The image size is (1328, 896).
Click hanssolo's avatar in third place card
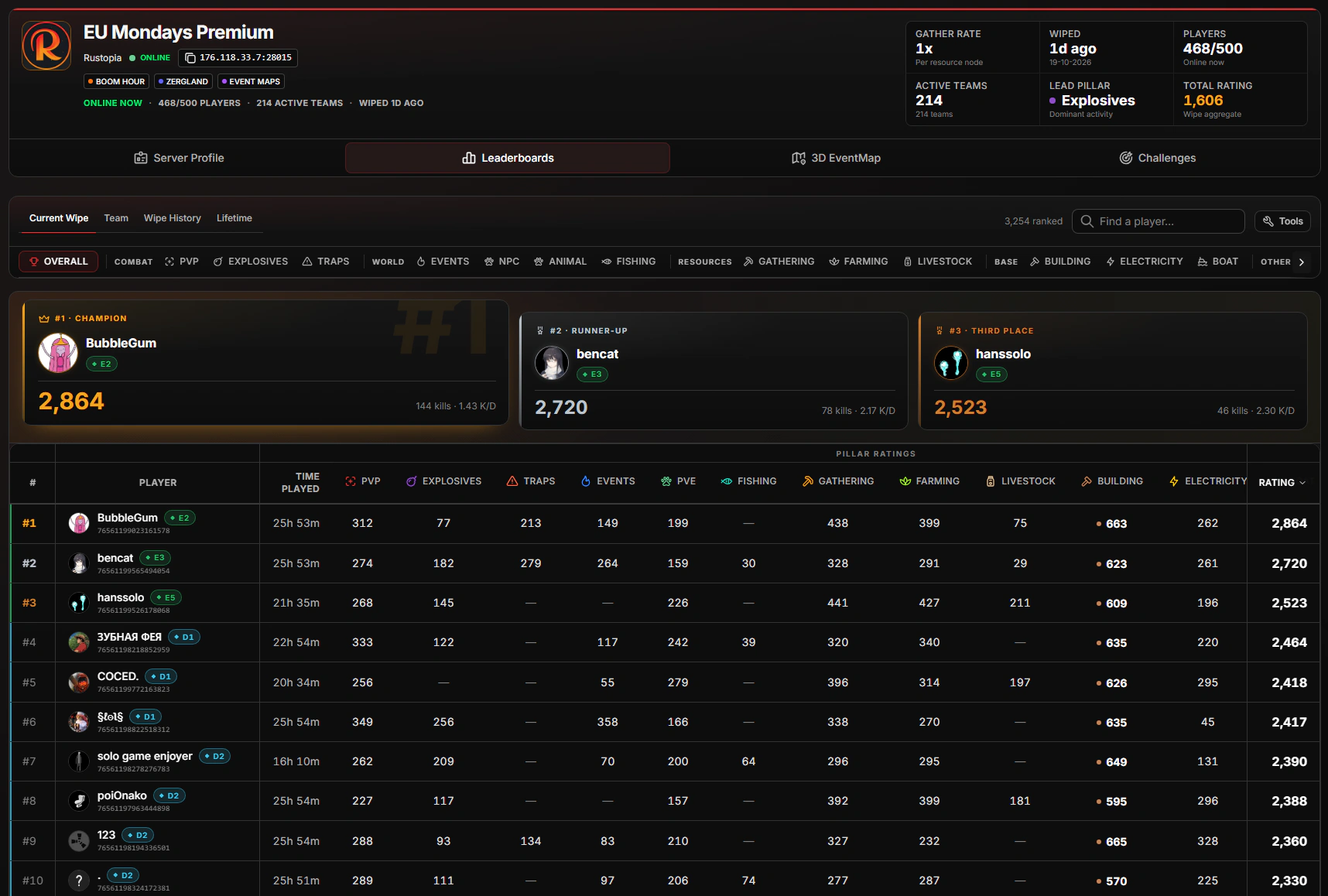(x=951, y=363)
